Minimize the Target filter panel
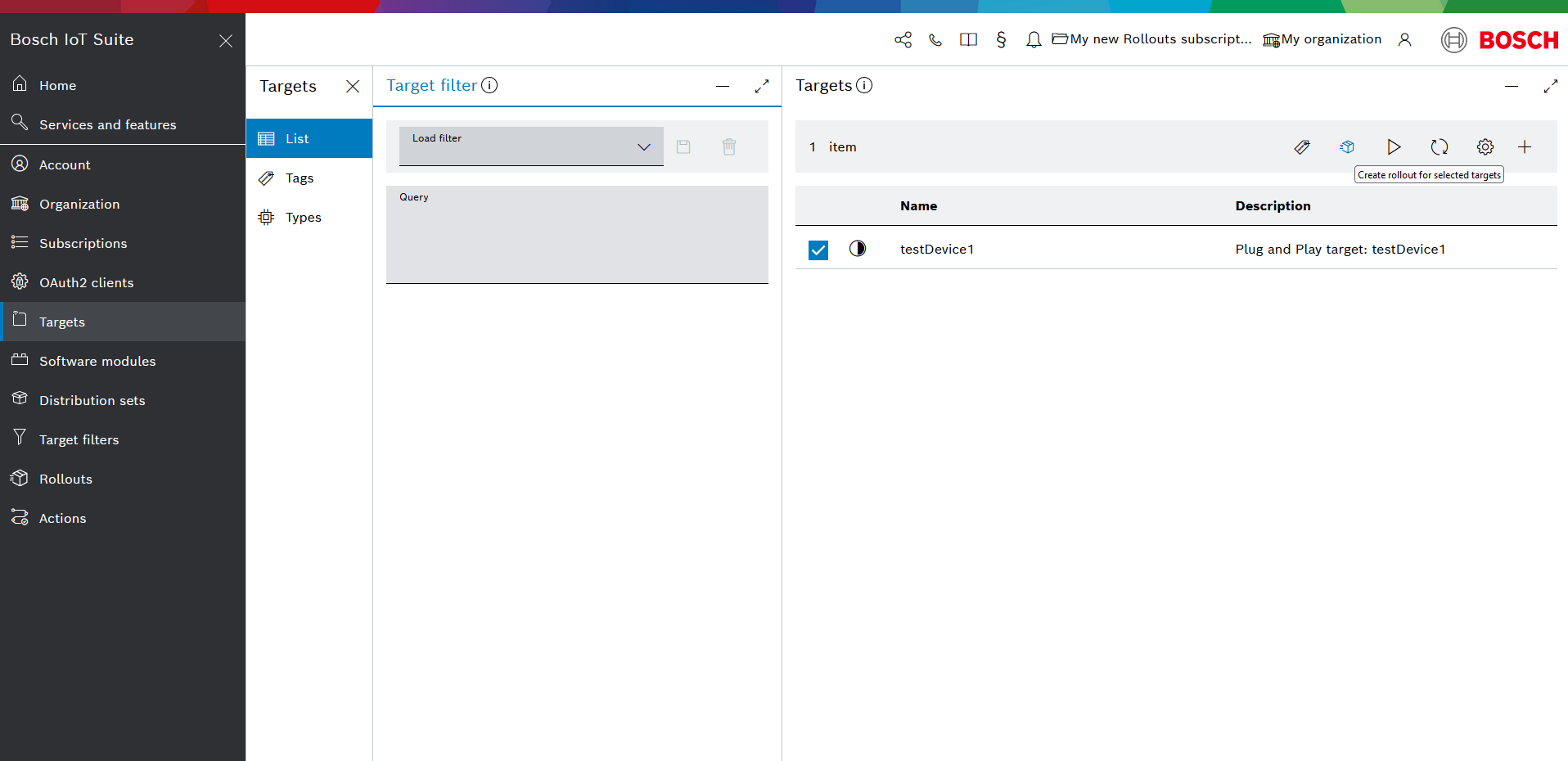 (x=722, y=86)
